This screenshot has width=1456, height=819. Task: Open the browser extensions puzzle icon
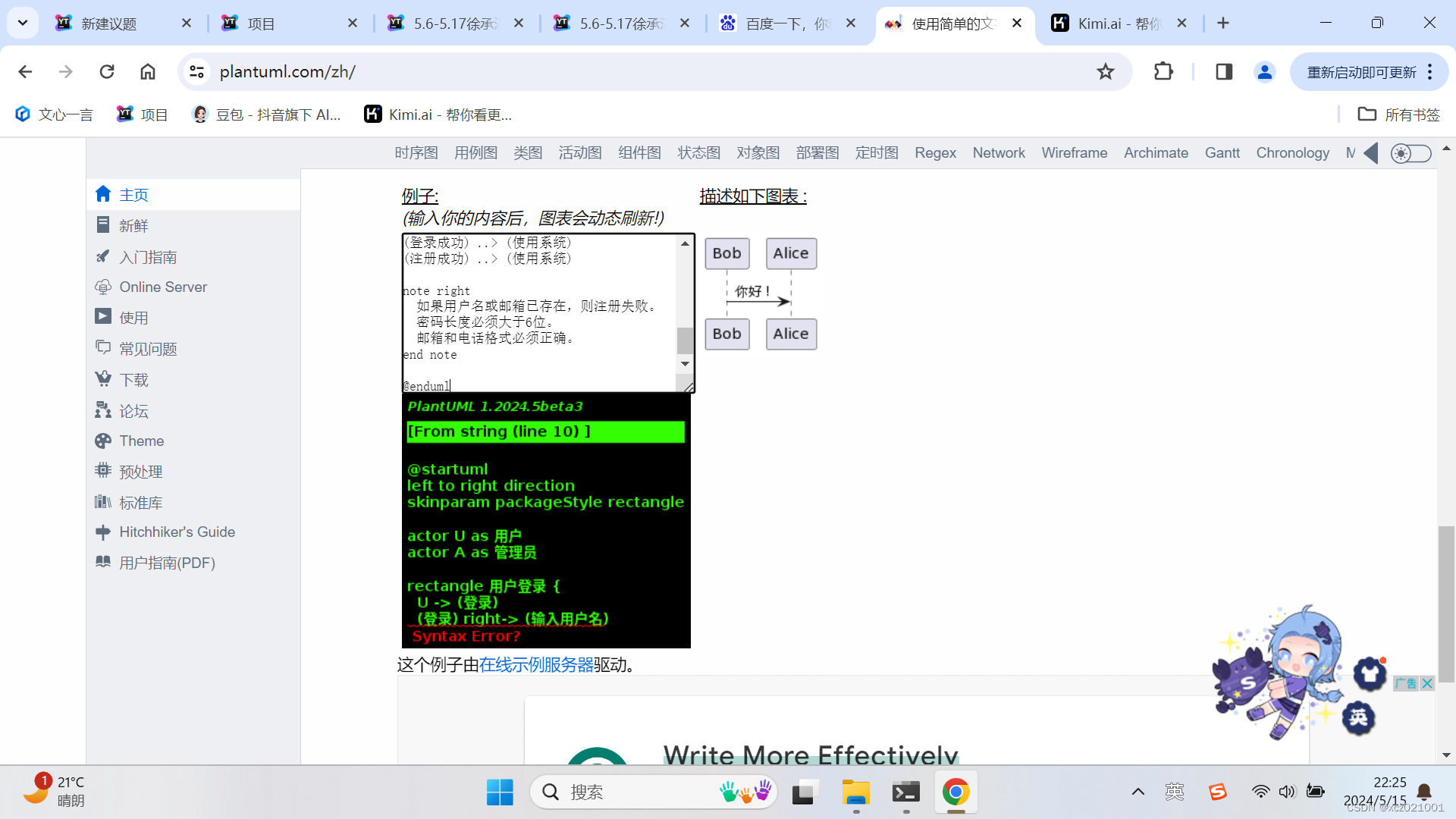tap(1163, 72)
